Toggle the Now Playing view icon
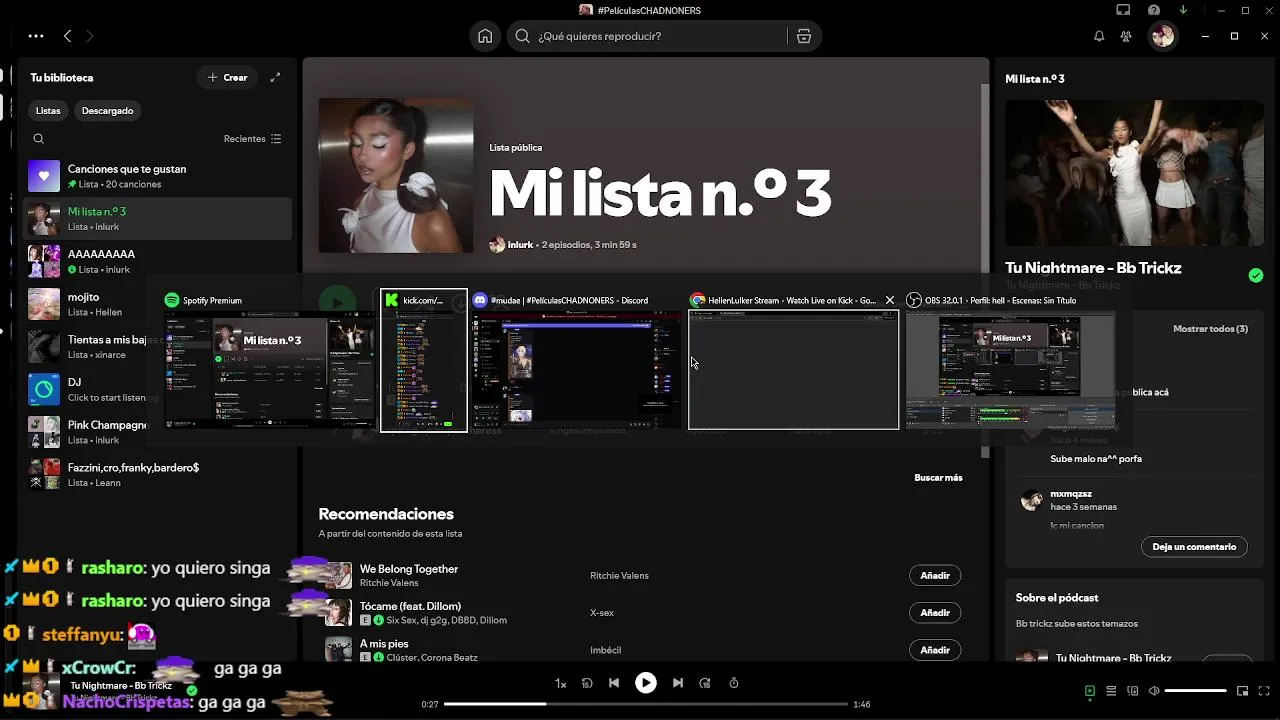 (x=1090, y=691)
